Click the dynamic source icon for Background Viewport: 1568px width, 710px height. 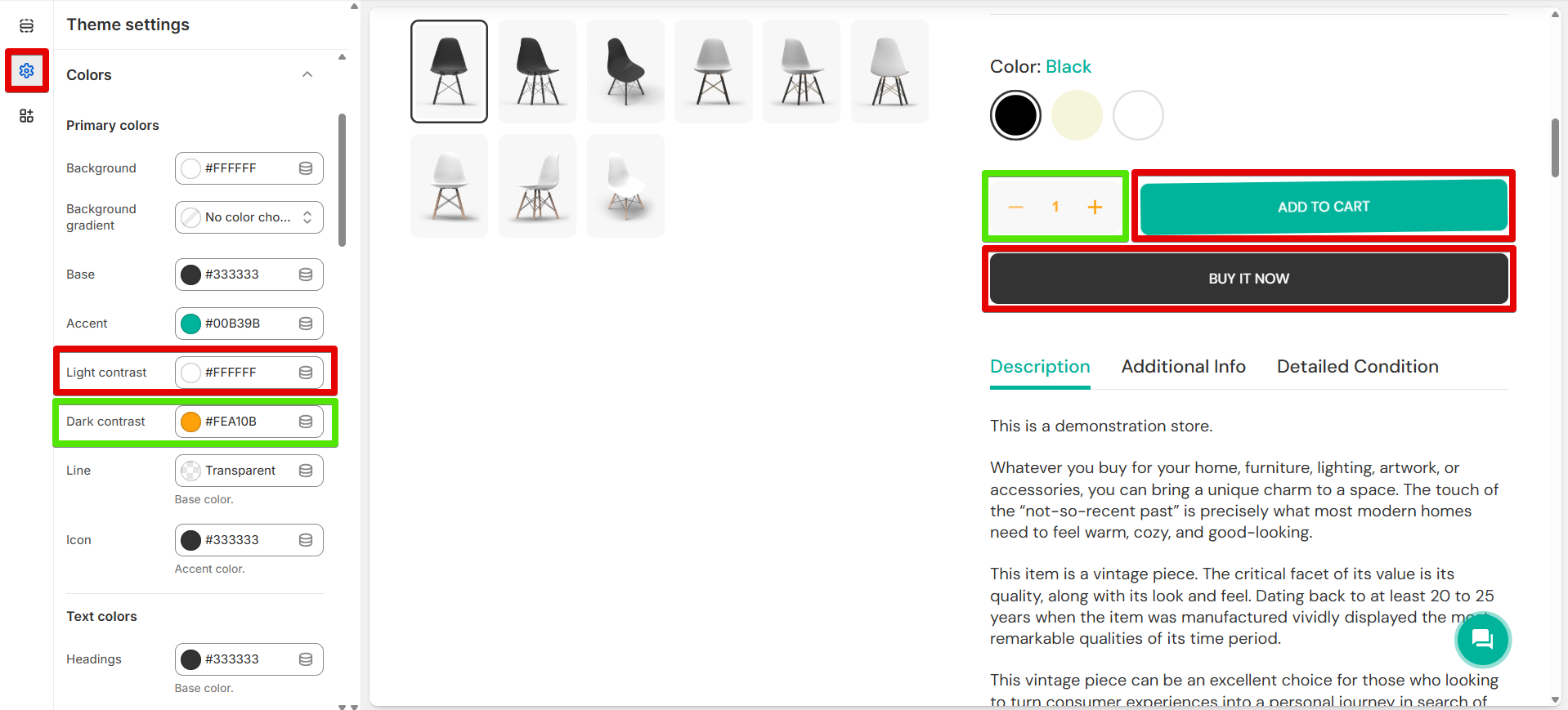click(306, 168)
